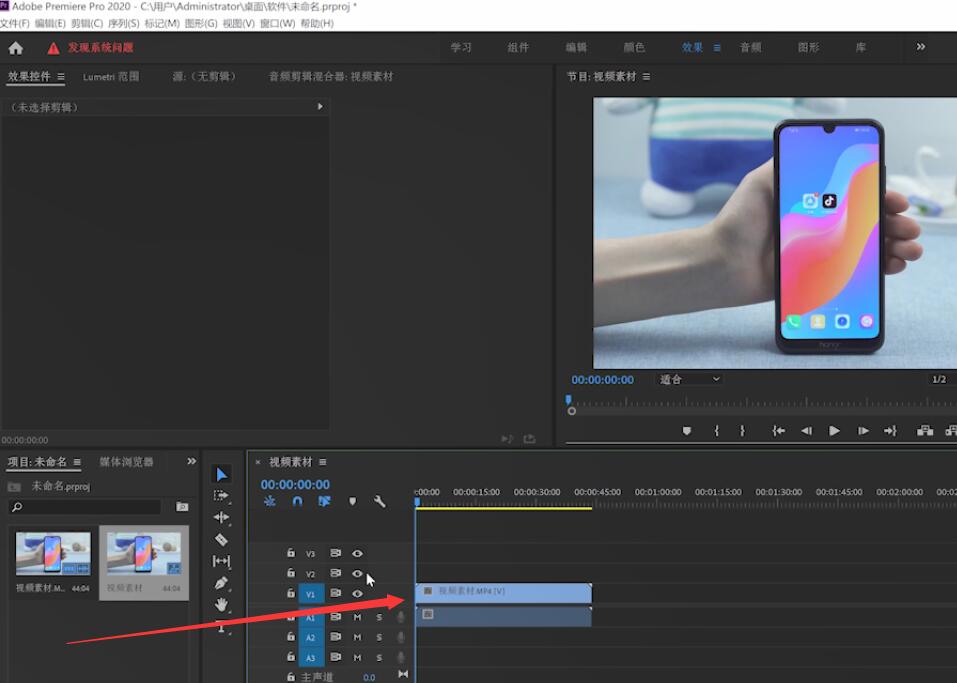The width and height of the screenshot is (957, 683).
Task: Select the Selection tool arrow
Action: pos(222,474)
